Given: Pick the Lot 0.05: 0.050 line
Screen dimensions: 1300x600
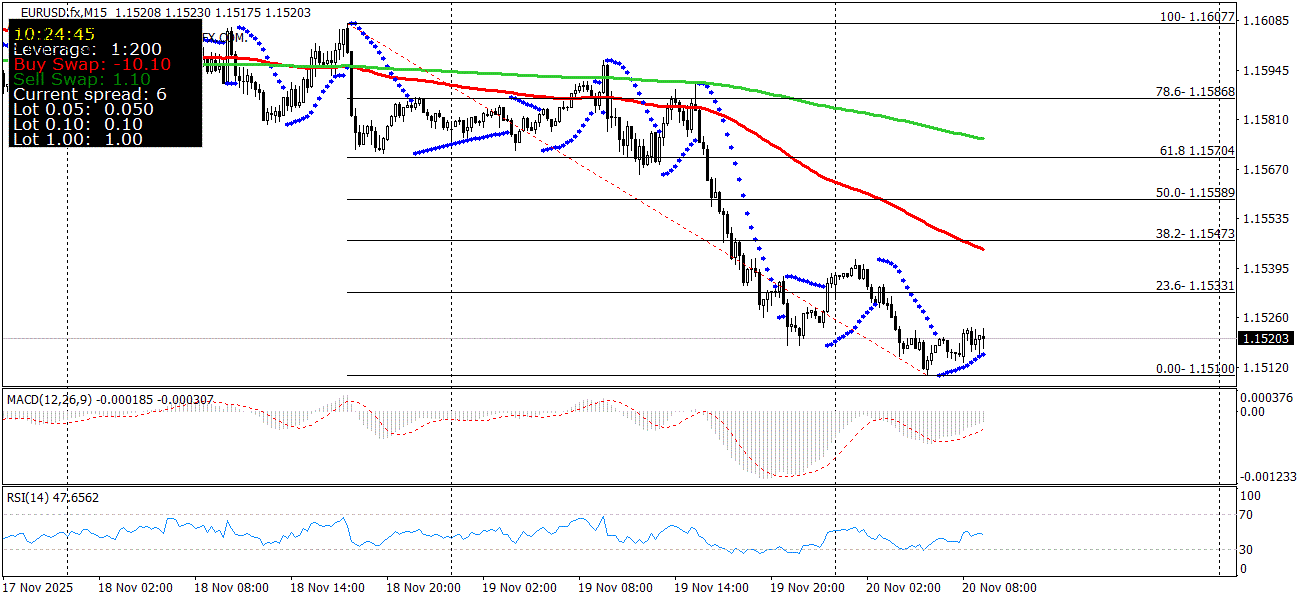Looking at the screenshot, I should coord(83,109).
